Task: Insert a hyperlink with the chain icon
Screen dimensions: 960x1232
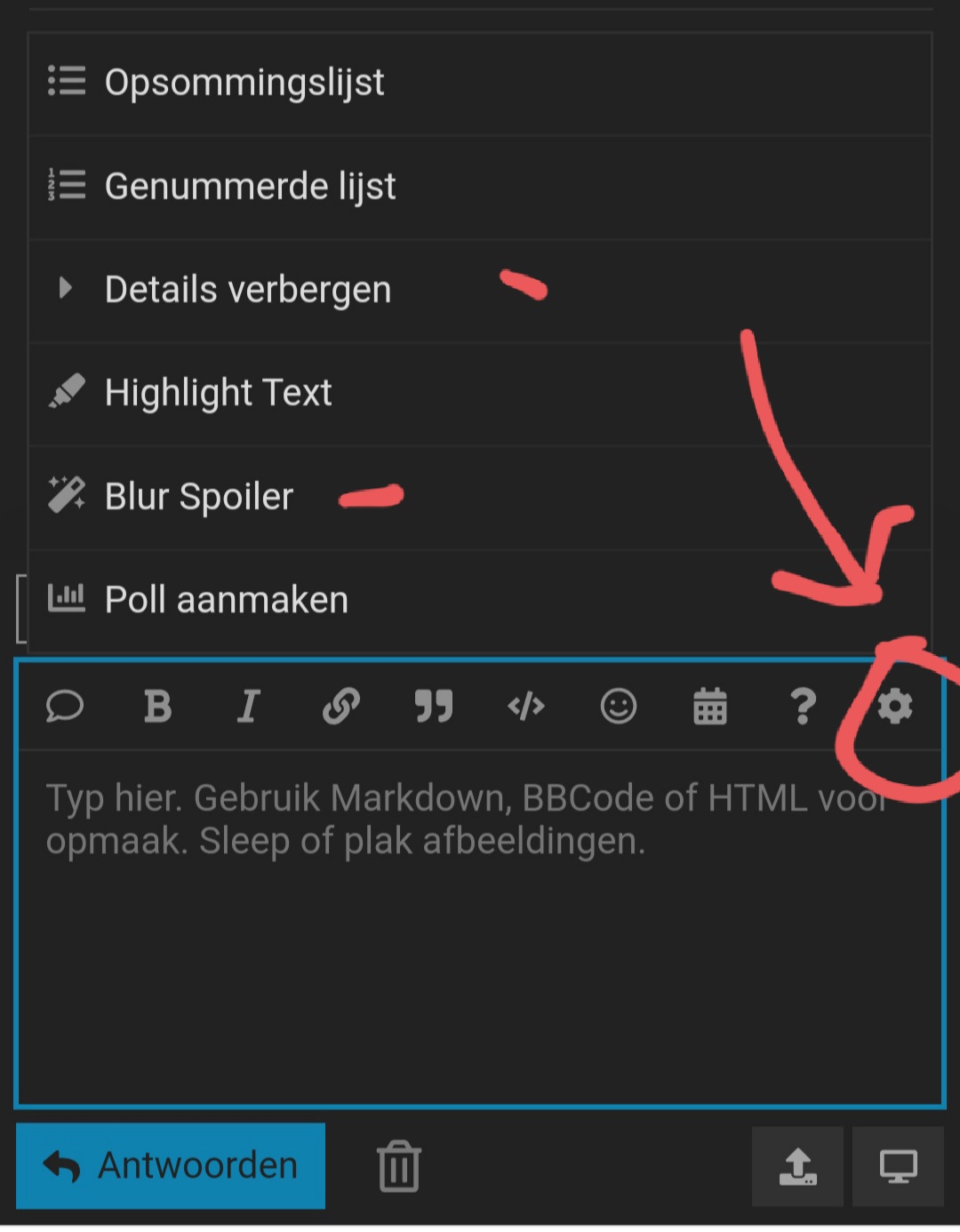Action: coord(341,707)
